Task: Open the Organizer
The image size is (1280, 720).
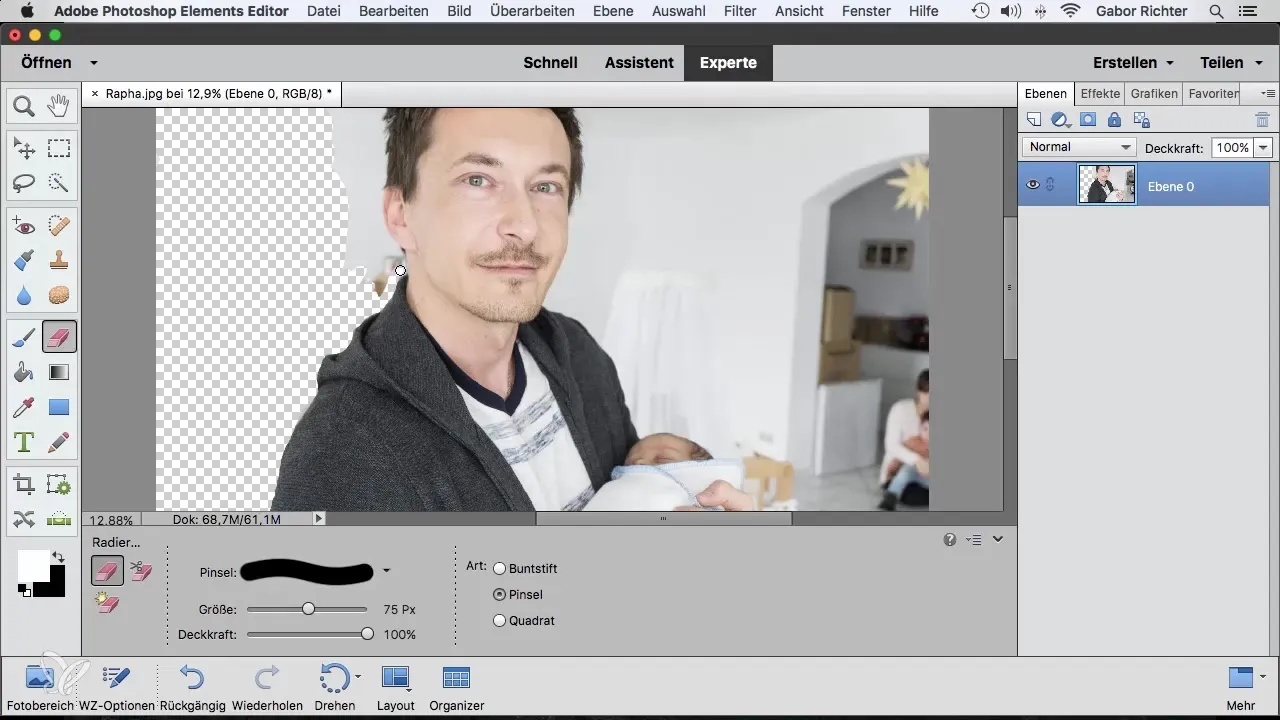Action: [456, 686]
